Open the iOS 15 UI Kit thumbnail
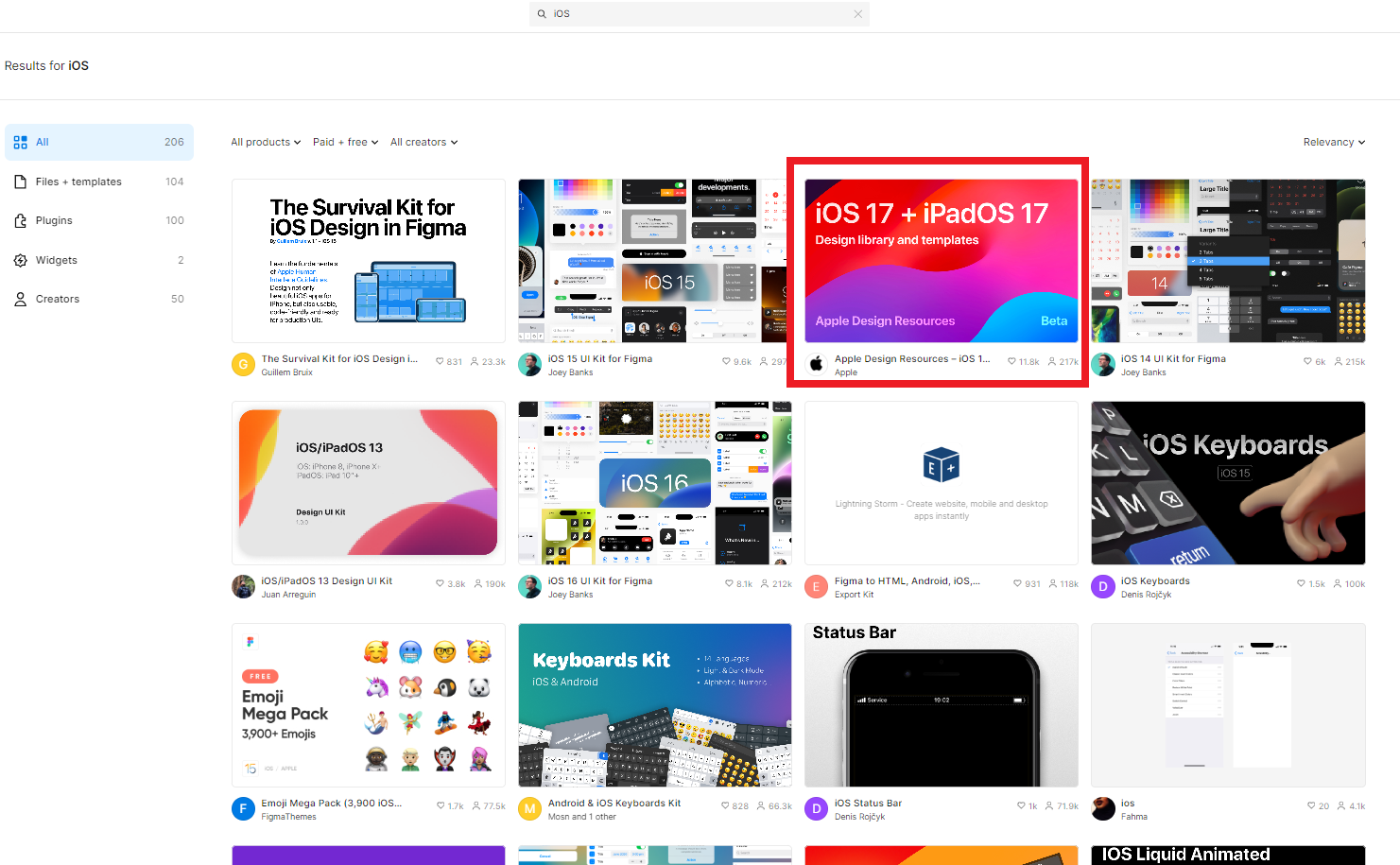 (x=654, y=261)
